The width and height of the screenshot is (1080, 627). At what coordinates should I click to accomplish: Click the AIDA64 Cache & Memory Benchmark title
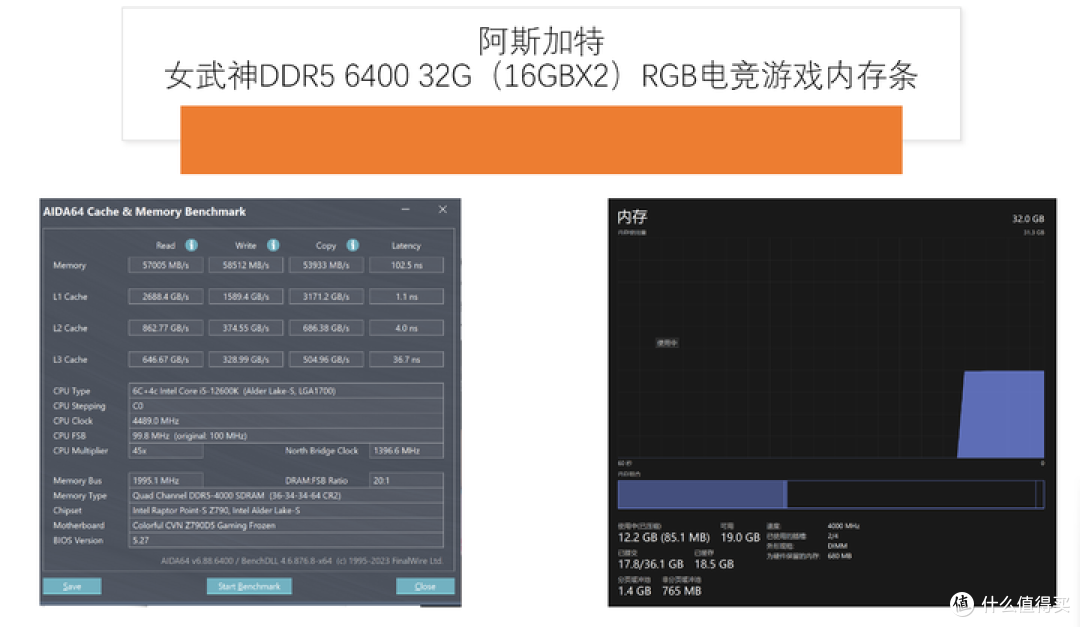coord(145,212)
